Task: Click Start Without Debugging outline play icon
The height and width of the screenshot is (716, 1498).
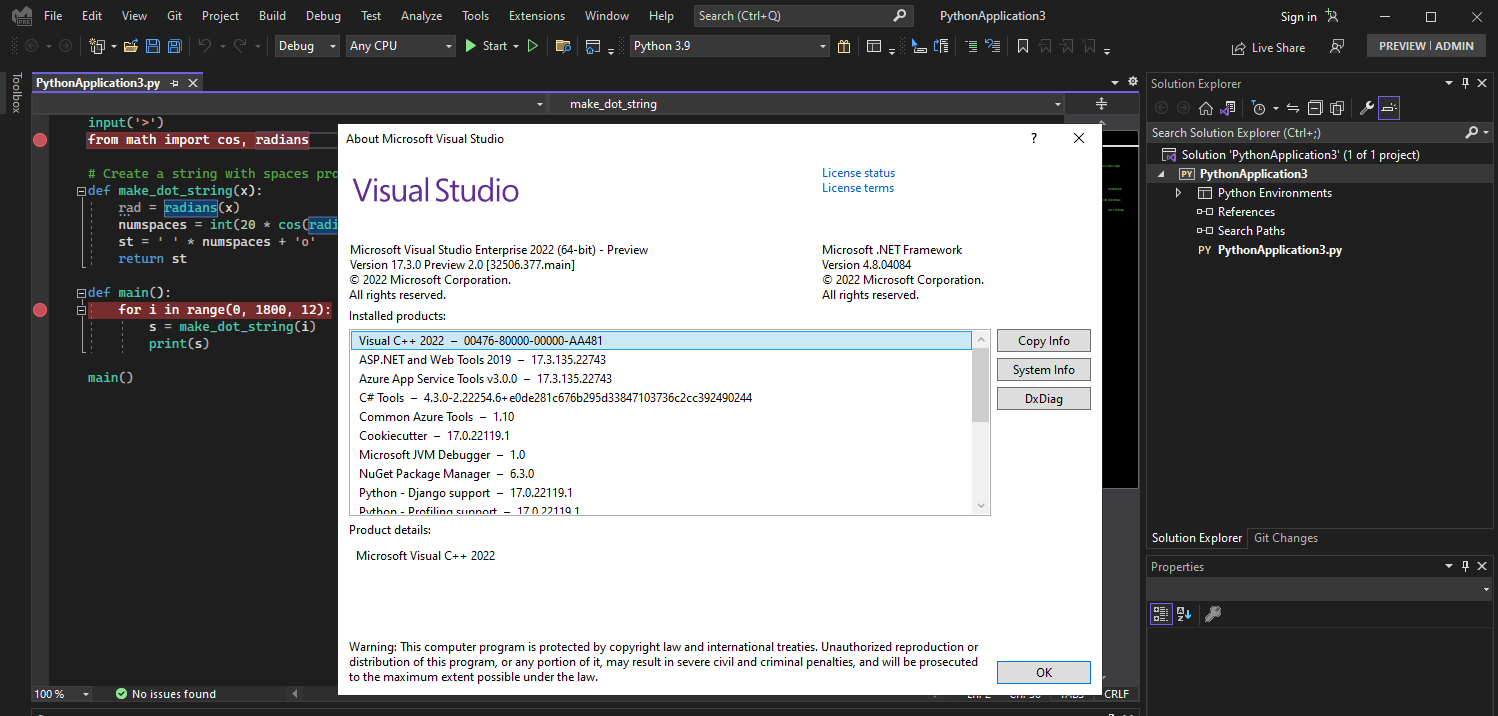Action: pos(533,46)
